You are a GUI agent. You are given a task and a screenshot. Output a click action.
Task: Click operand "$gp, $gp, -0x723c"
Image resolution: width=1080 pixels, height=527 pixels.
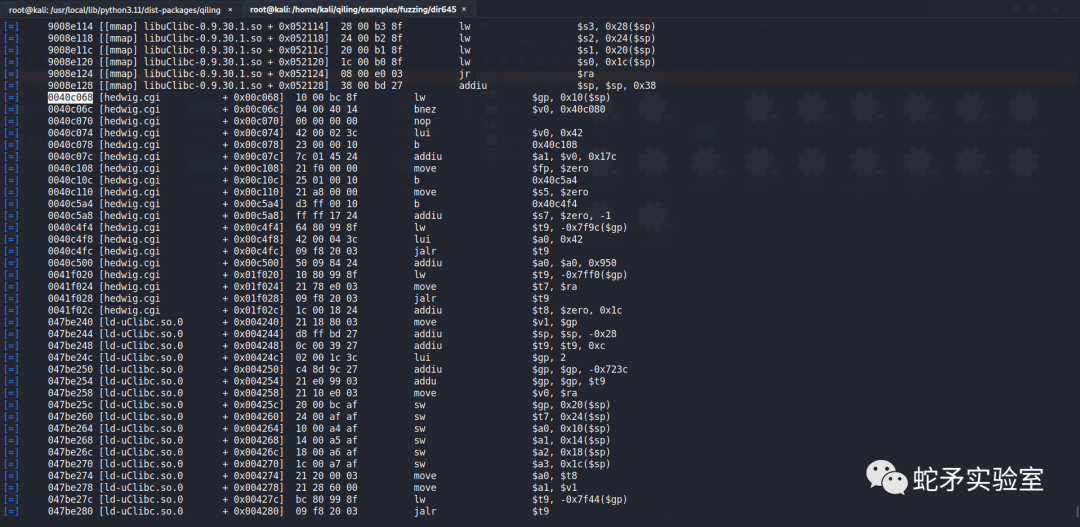[x=580, y=370]
